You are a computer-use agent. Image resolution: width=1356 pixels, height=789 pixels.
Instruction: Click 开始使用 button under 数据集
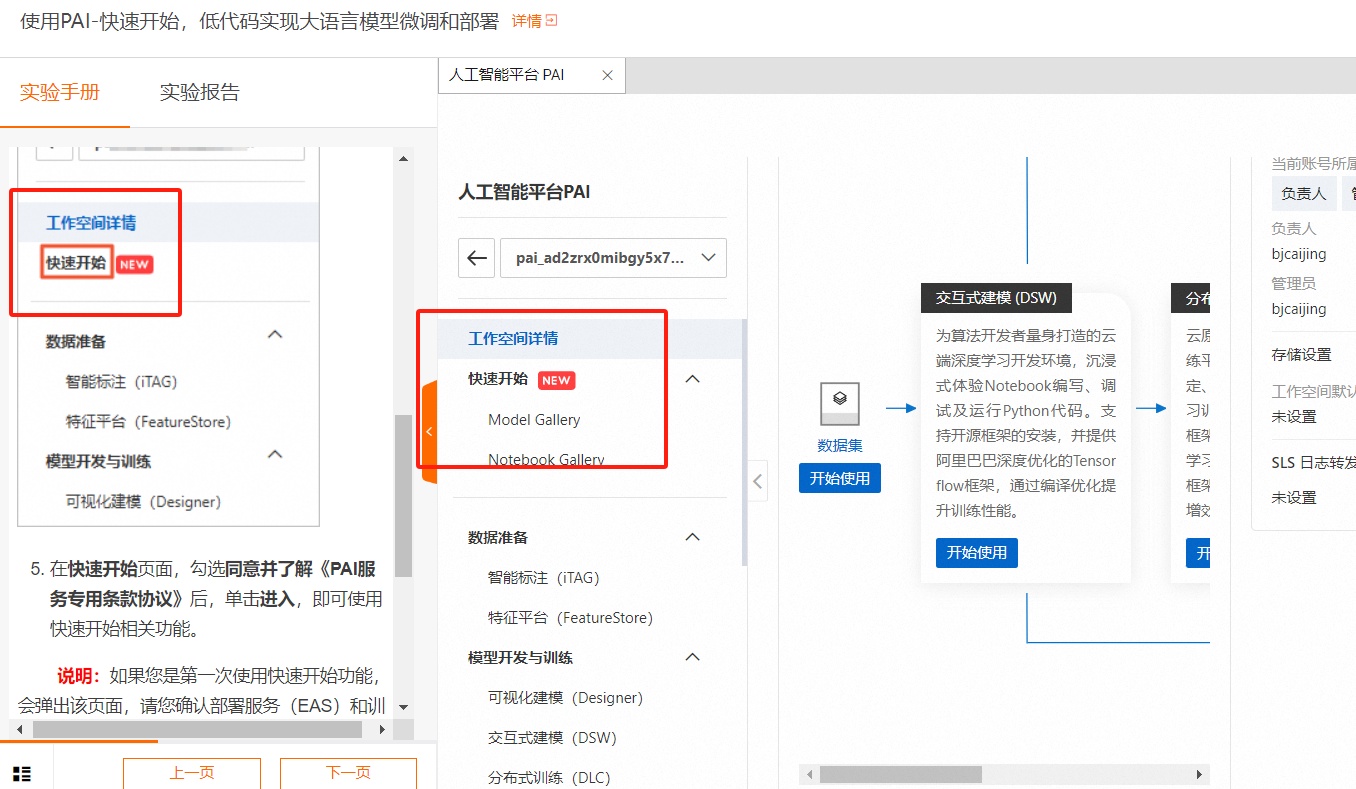[840, 478]
